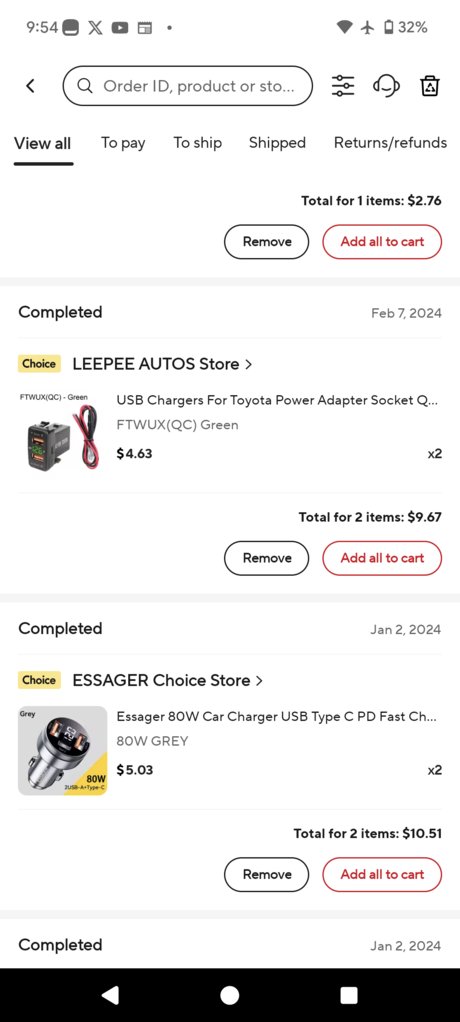Tap the back arrow icon
The height and width of the screenshot is (1022, 460).
30,85
